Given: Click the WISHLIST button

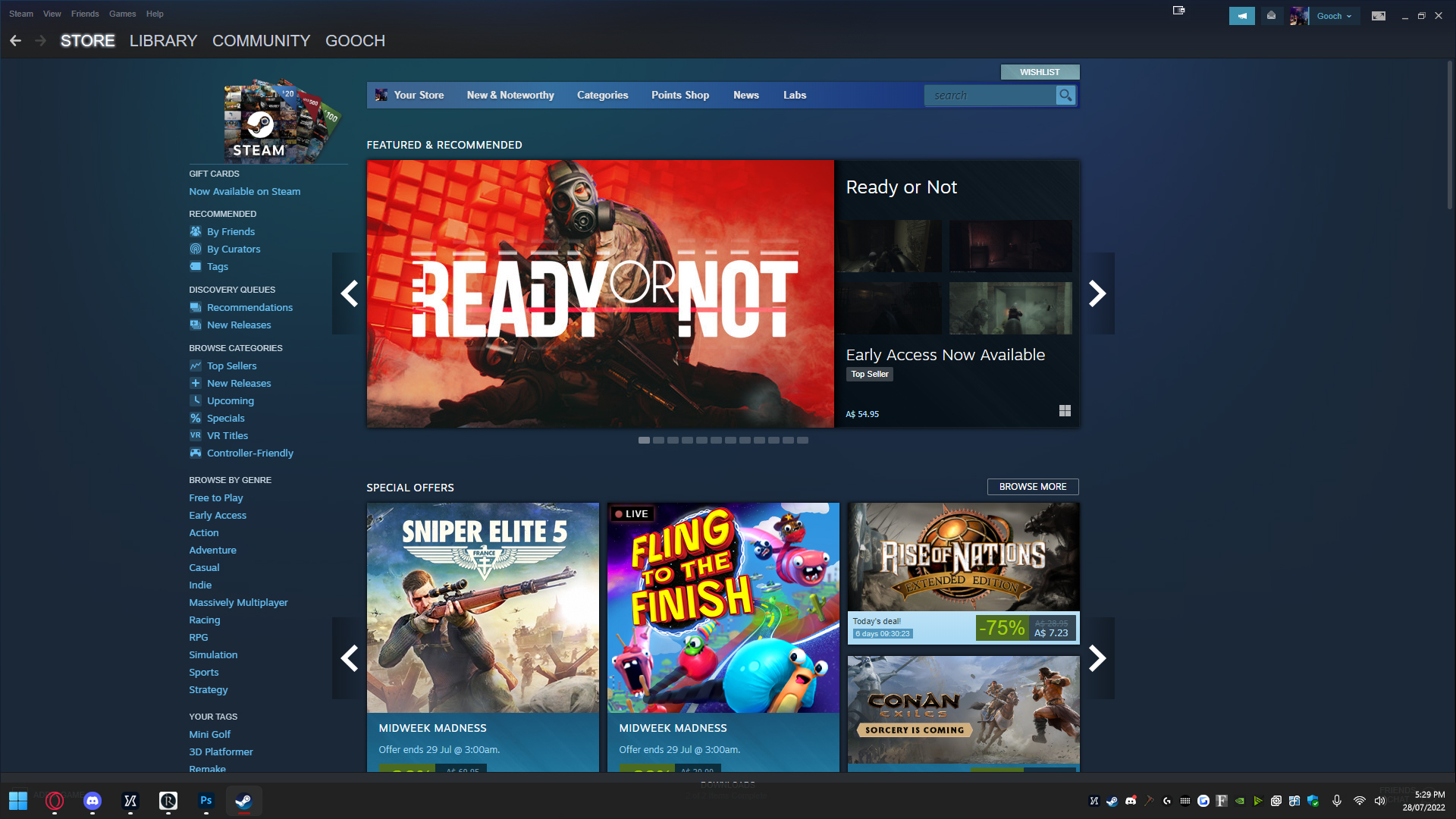Looking at the screenshot, I should 1040,72.
